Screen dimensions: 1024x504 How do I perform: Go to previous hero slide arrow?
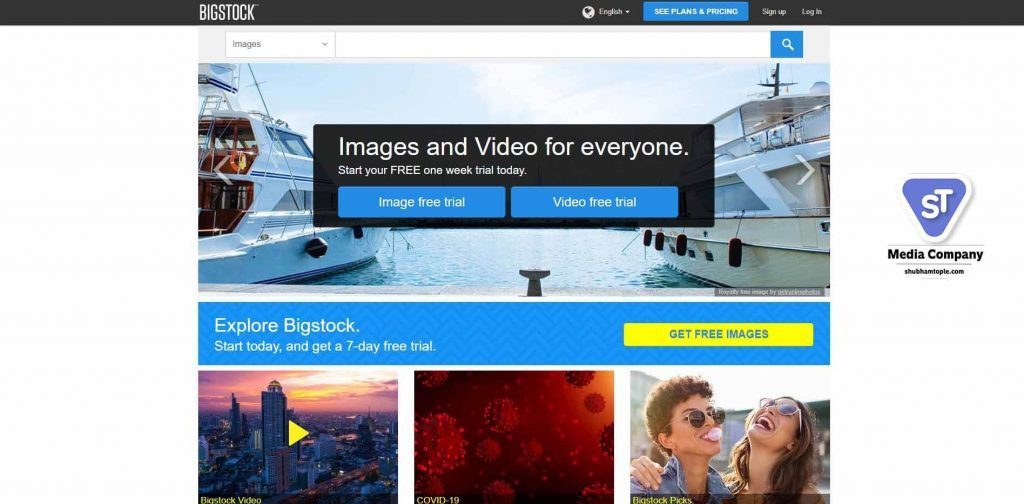coord(223,170)
